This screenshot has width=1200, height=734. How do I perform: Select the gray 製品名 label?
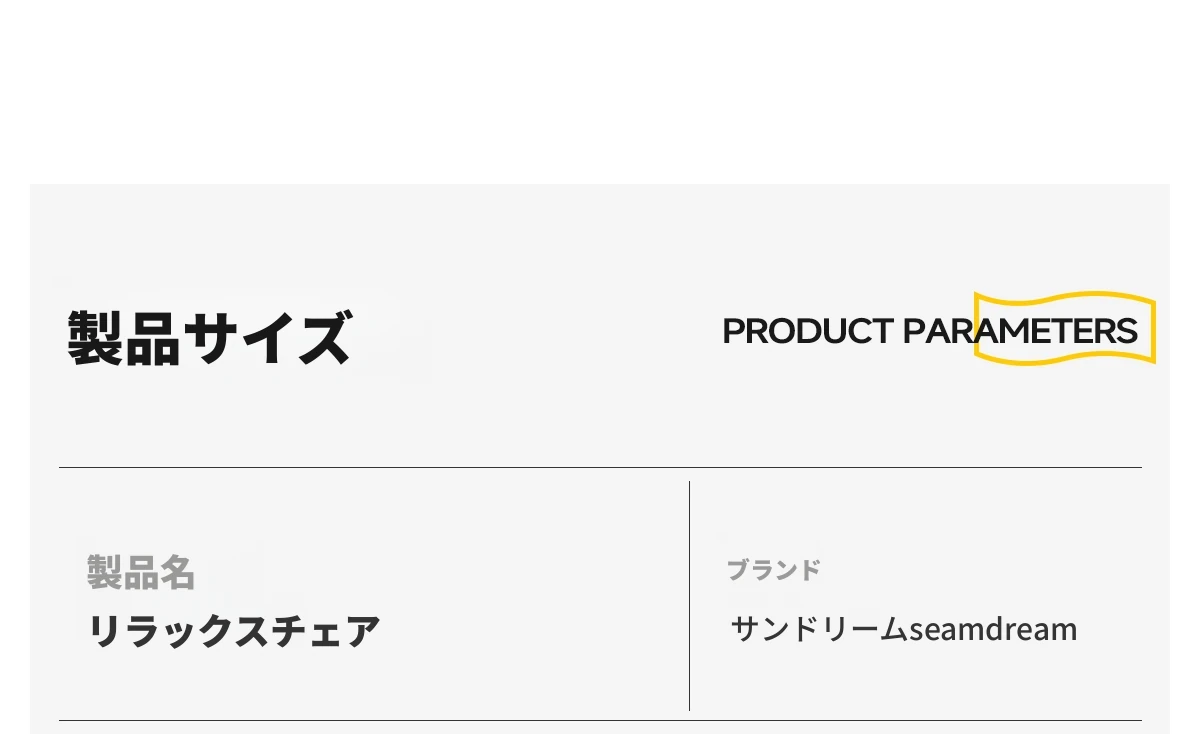point(140,572)
